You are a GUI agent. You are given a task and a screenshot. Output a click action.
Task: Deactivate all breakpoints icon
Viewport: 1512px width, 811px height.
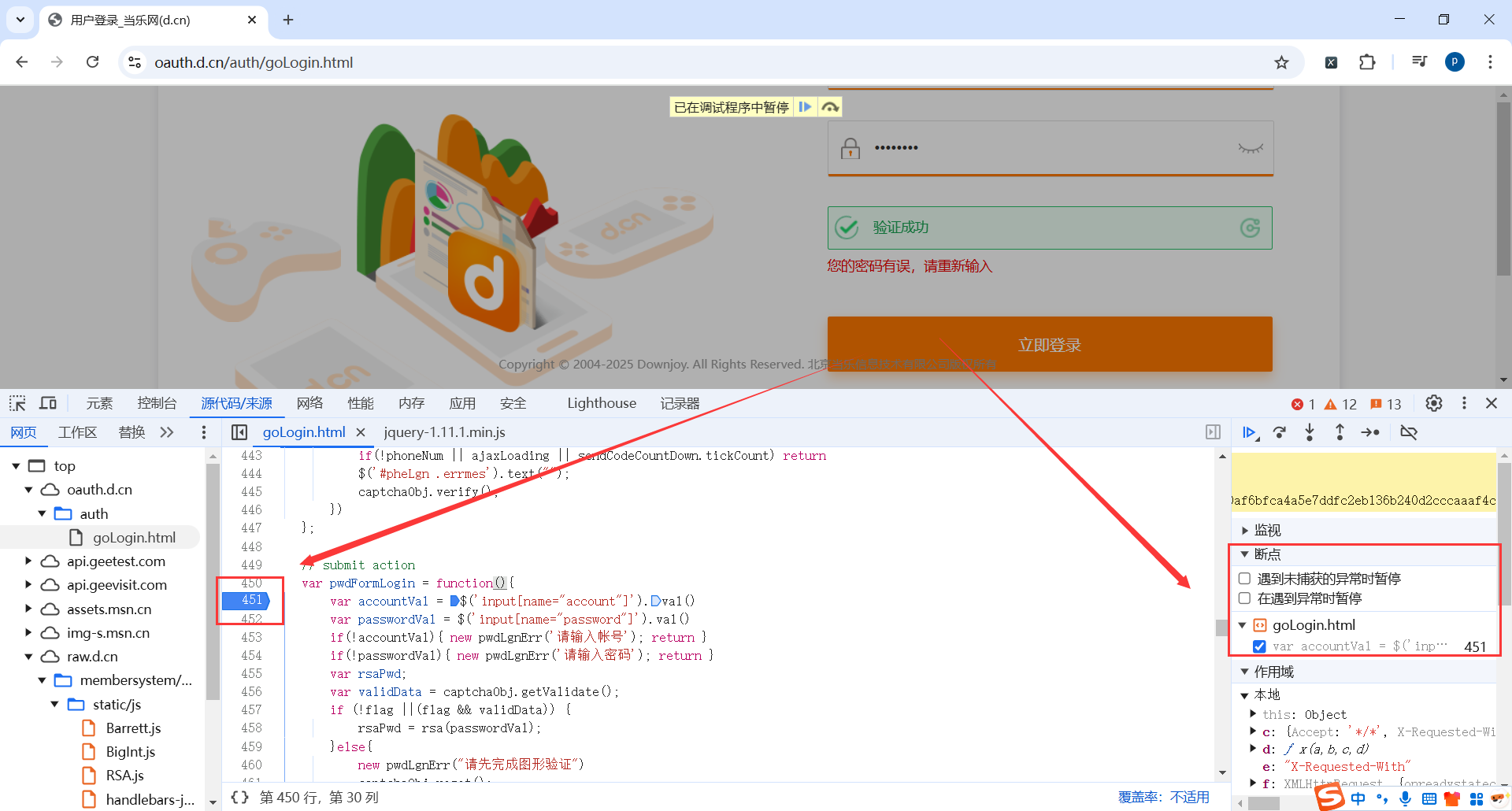(x=1409, y=432)
